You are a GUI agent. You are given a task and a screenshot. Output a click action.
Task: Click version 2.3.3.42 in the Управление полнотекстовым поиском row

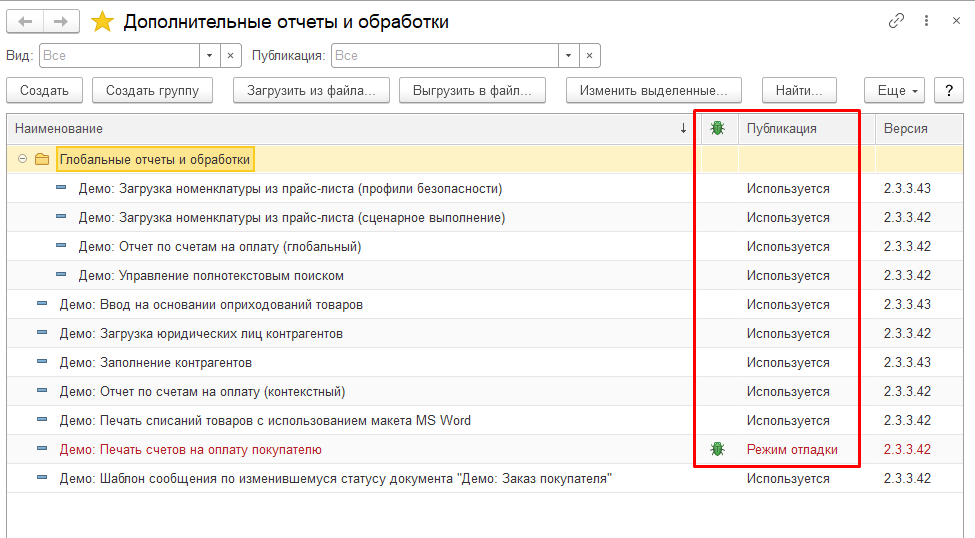click(x=907, y=276)
